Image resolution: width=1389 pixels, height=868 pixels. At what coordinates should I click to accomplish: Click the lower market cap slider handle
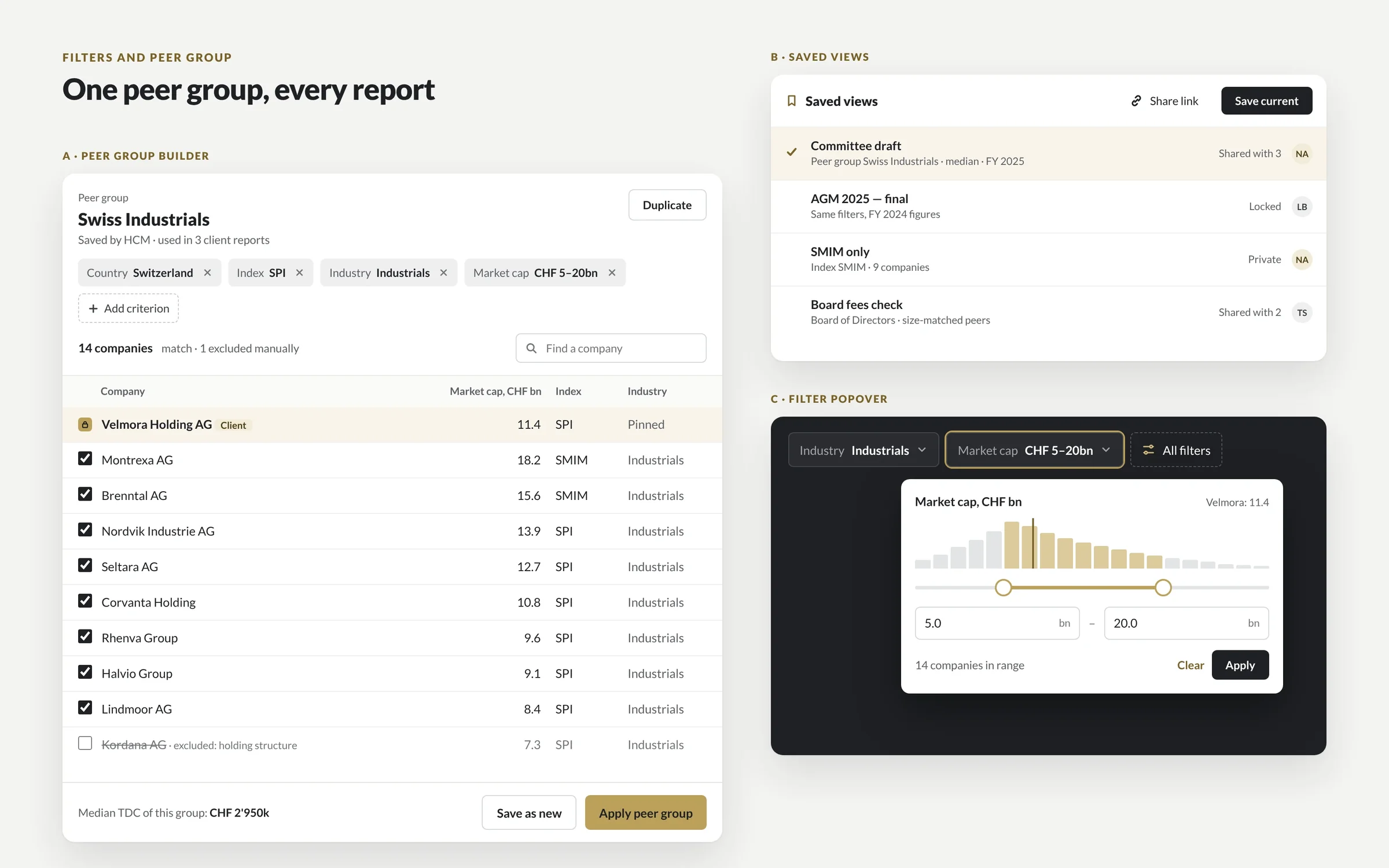point(1003,587)
